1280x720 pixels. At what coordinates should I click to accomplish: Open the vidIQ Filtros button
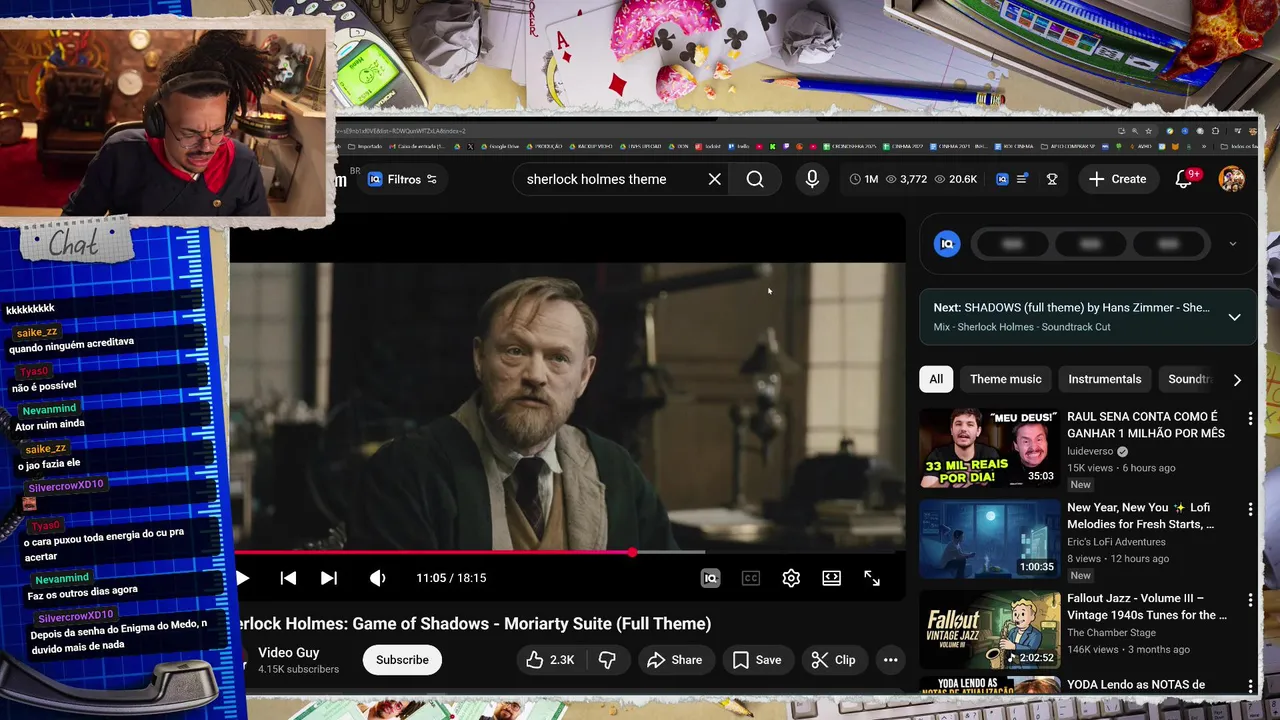[x=402, y=179]
